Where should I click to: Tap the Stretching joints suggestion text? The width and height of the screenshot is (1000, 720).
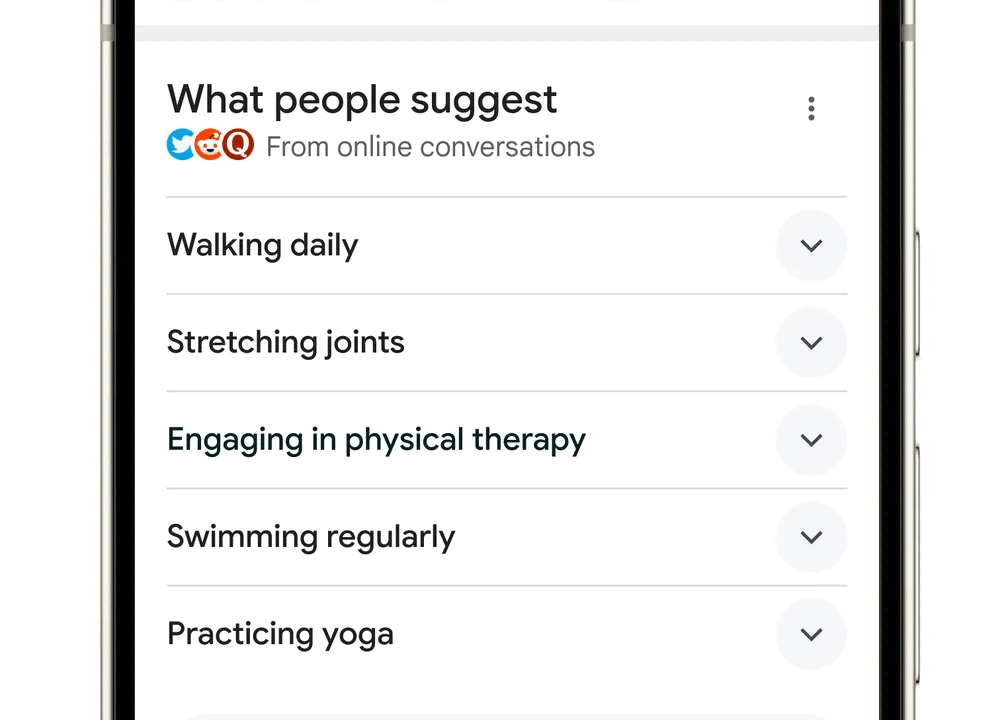point(285,342)
